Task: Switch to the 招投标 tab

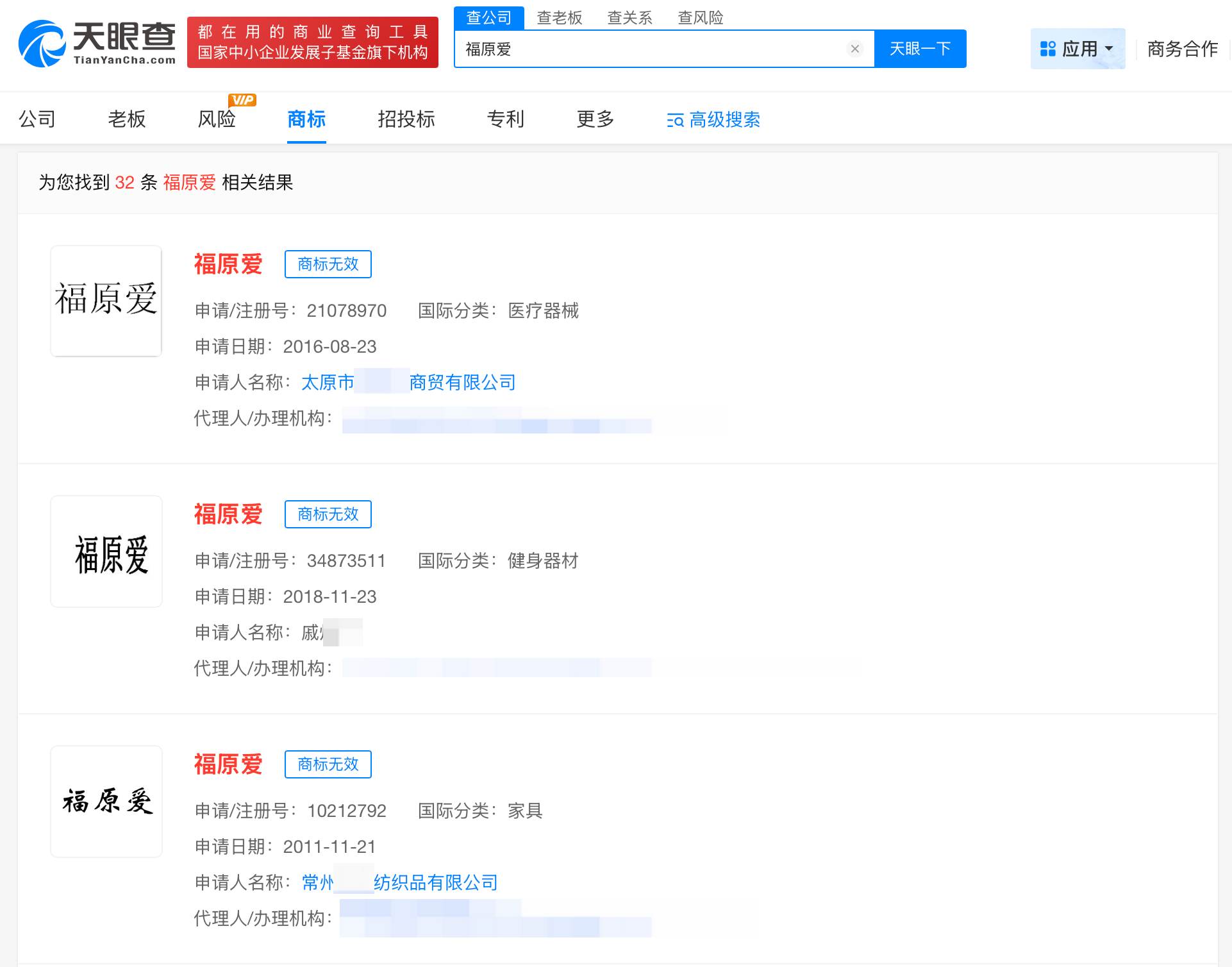Action: 406,119
